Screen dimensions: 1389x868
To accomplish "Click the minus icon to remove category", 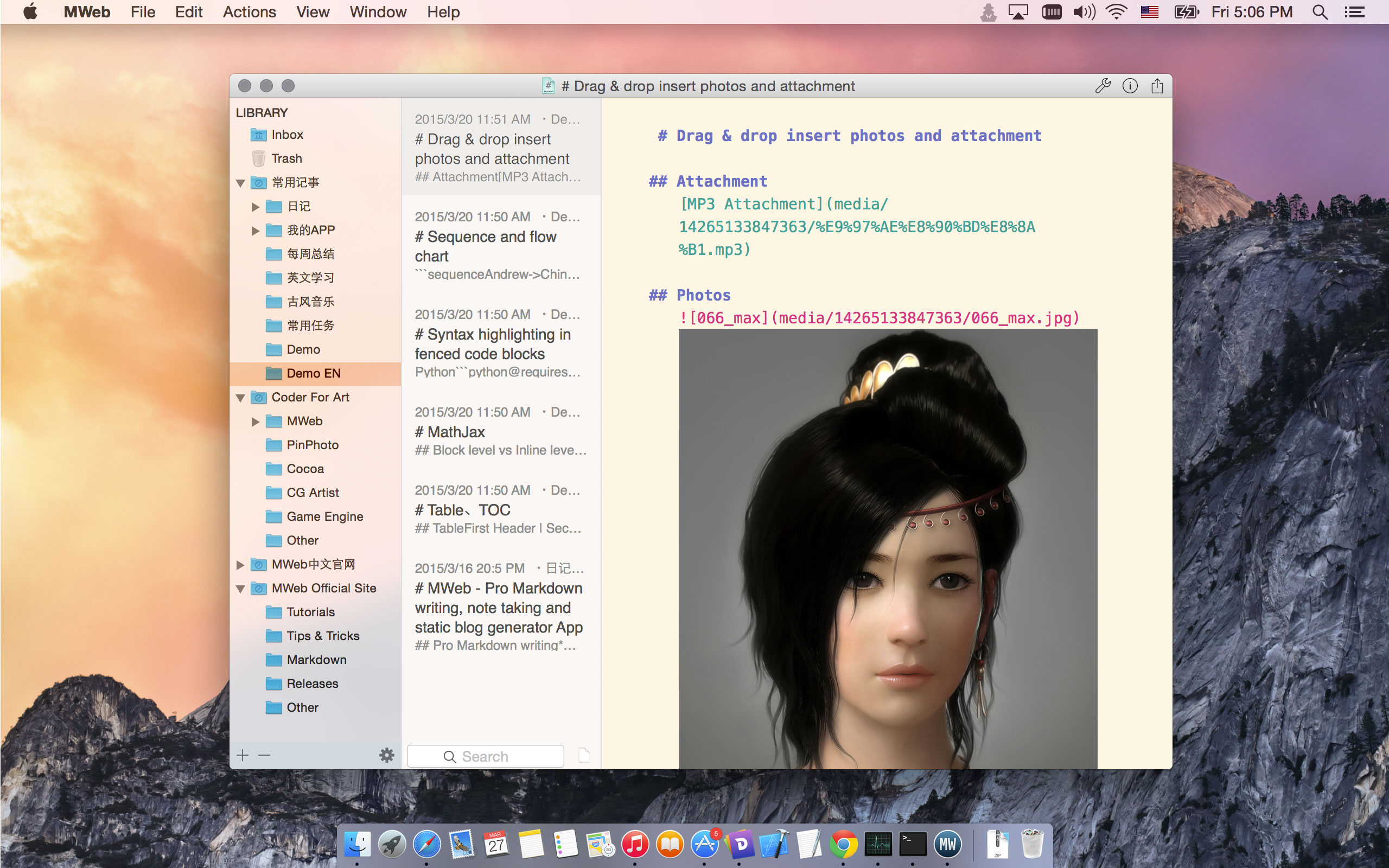I will [x=264, y=755].
